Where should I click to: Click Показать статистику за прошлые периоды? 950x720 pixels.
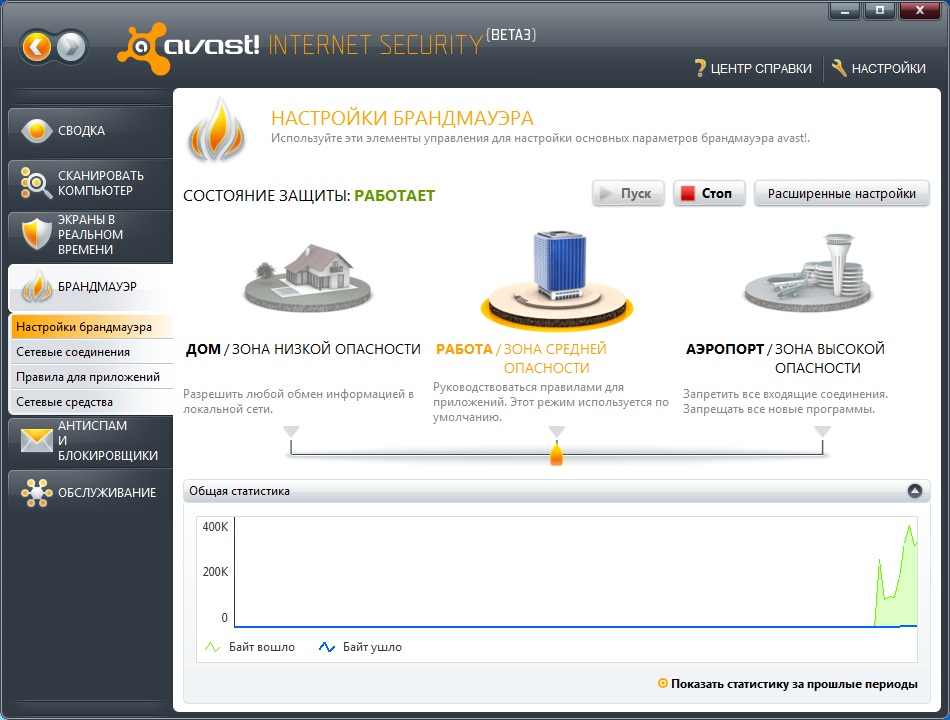pos(794,684)
